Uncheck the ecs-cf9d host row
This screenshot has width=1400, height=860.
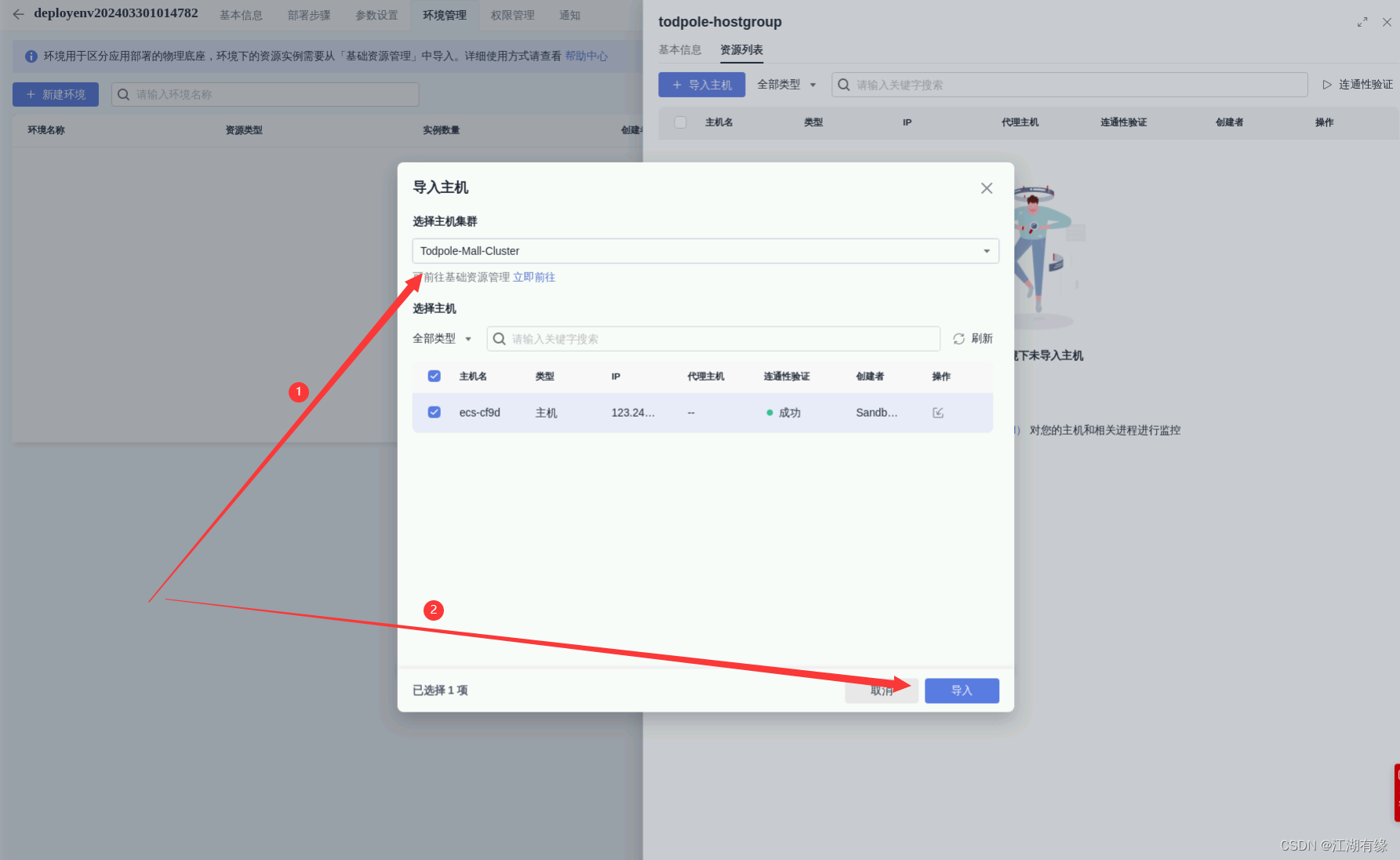click(434, 412)
